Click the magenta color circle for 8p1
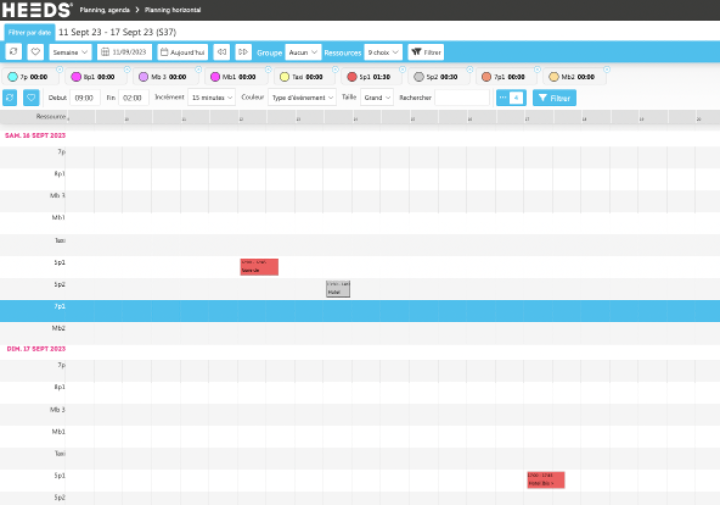720x506 pixels. [x=76, y=77]
